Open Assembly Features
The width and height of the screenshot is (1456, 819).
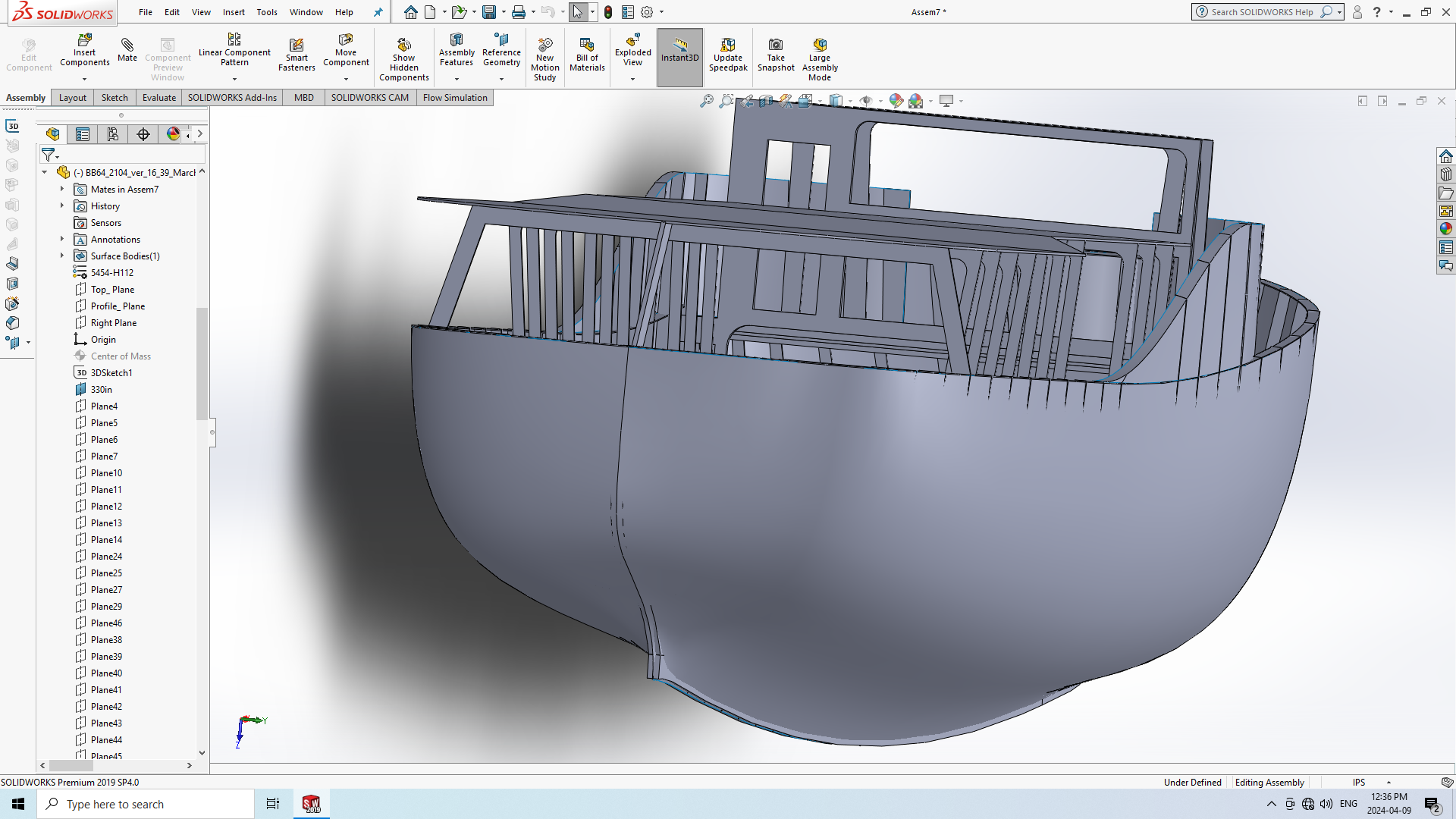[457, 50]
